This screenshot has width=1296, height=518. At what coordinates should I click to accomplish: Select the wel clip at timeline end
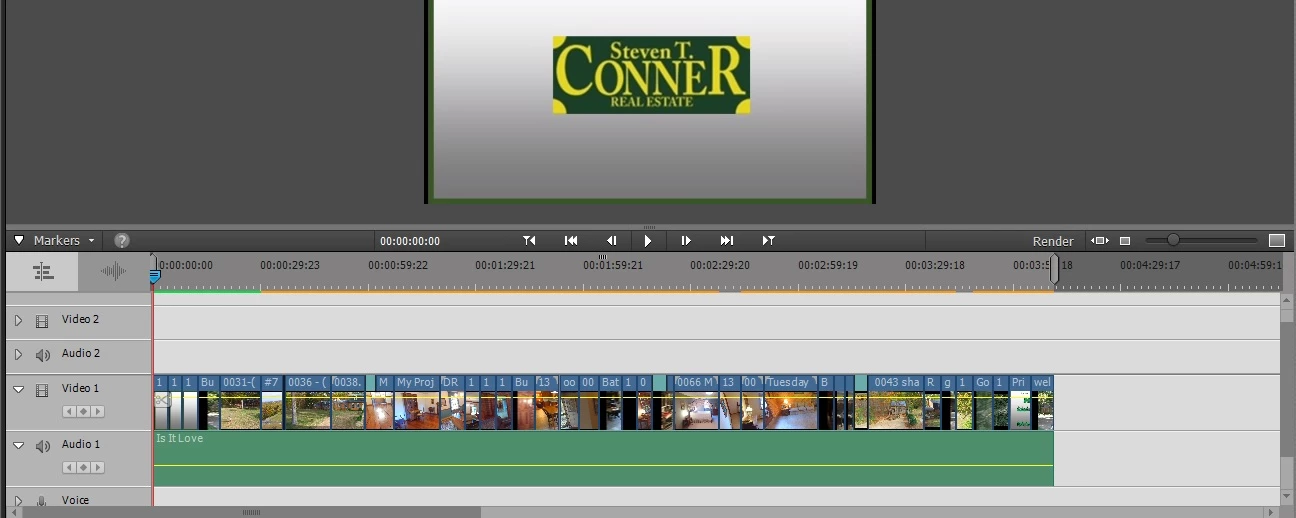[1042, 403]
